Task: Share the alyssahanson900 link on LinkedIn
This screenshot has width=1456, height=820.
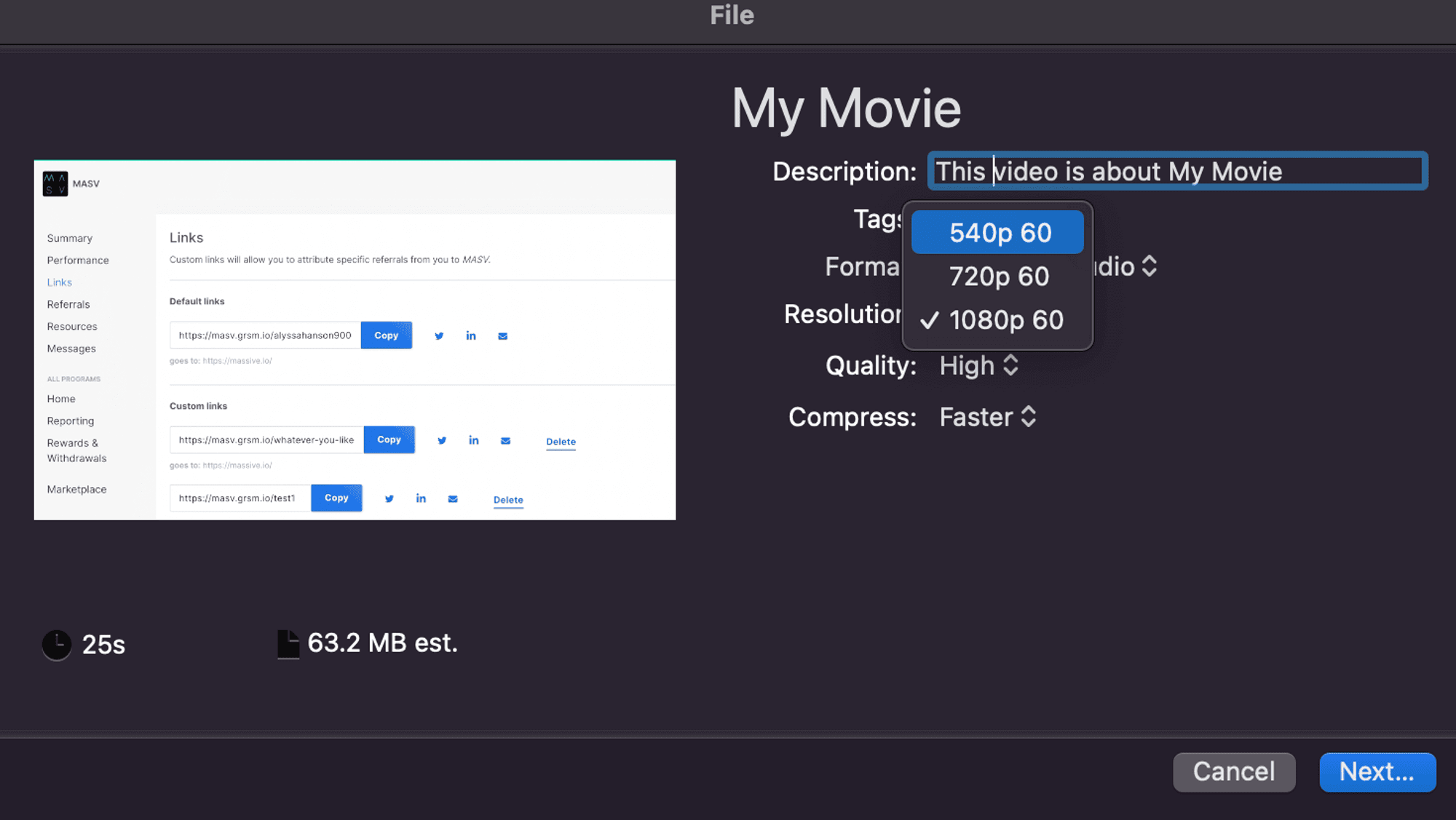Action: tap(471, 335)
